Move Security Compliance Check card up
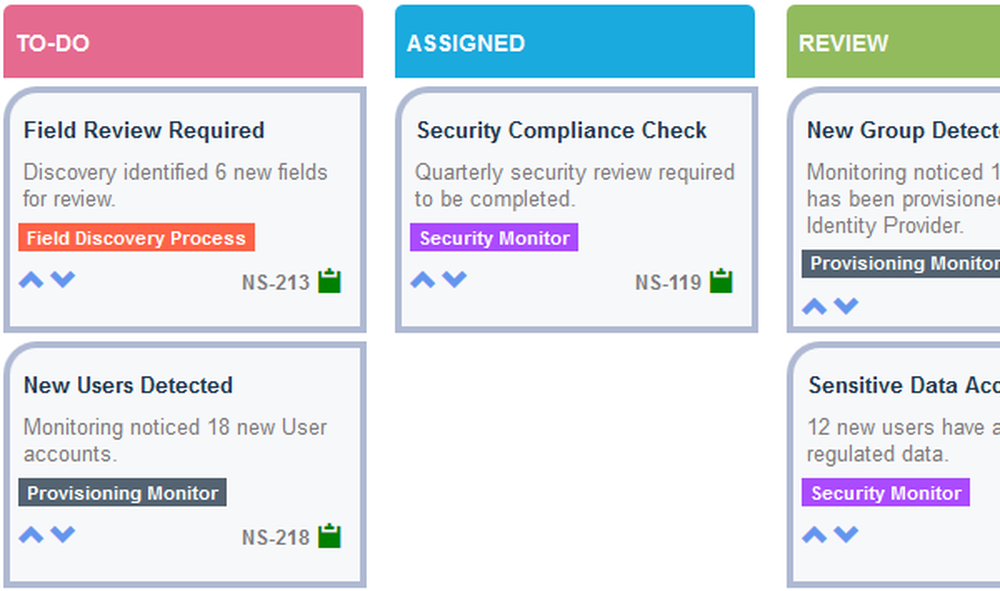 point(423,280)
